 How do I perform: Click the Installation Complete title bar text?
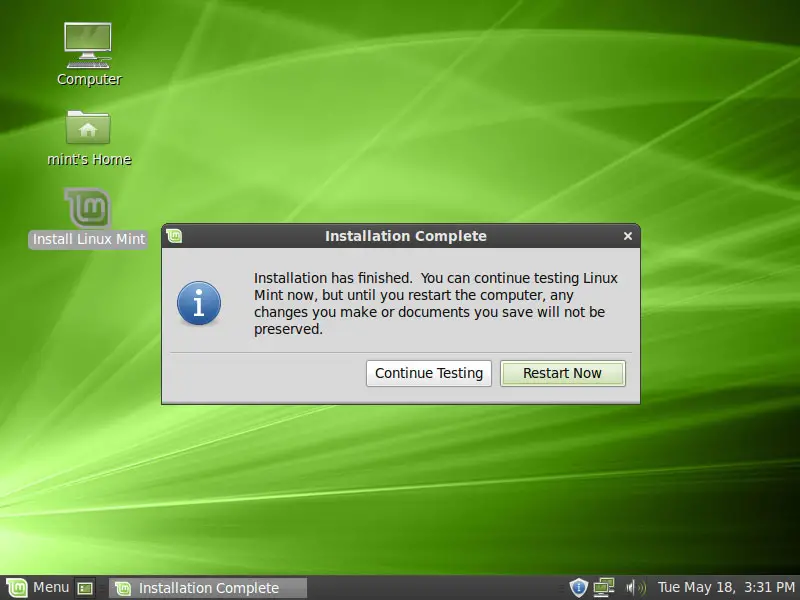(406, 236)
